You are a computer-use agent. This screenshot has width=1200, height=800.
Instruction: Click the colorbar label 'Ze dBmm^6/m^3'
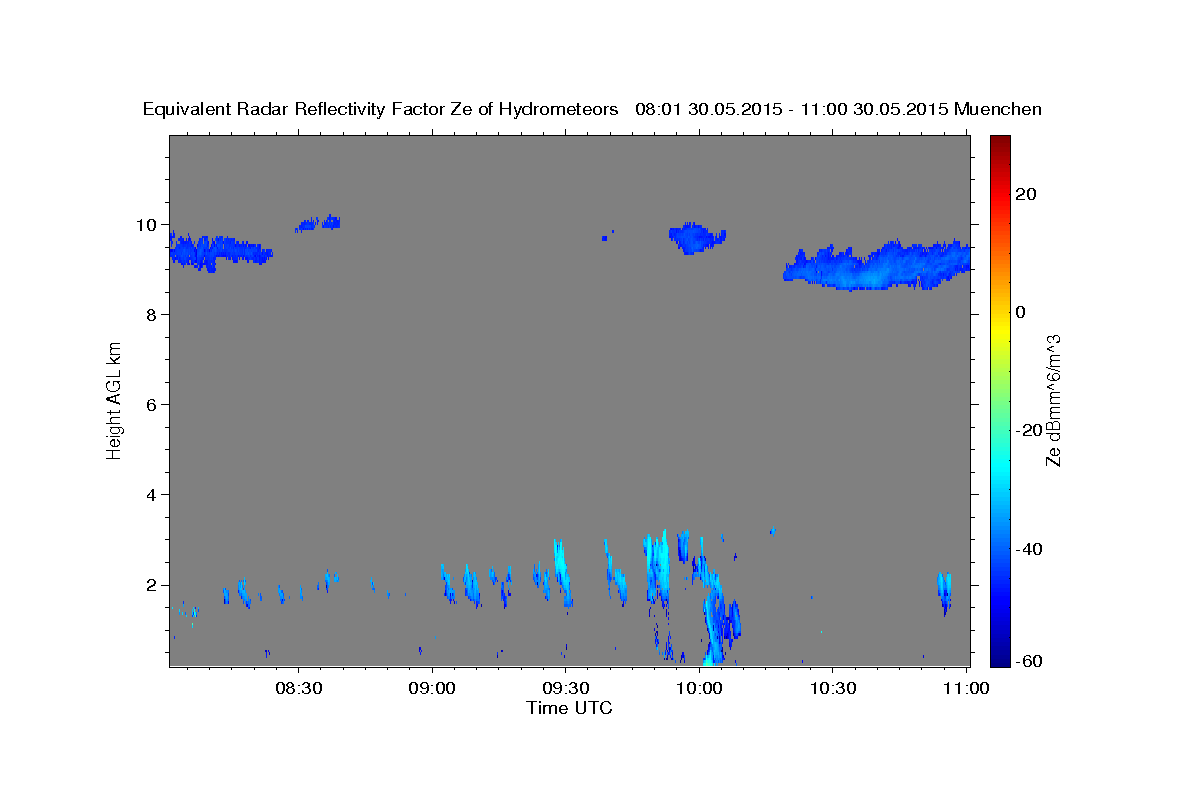click(1054, 401)
